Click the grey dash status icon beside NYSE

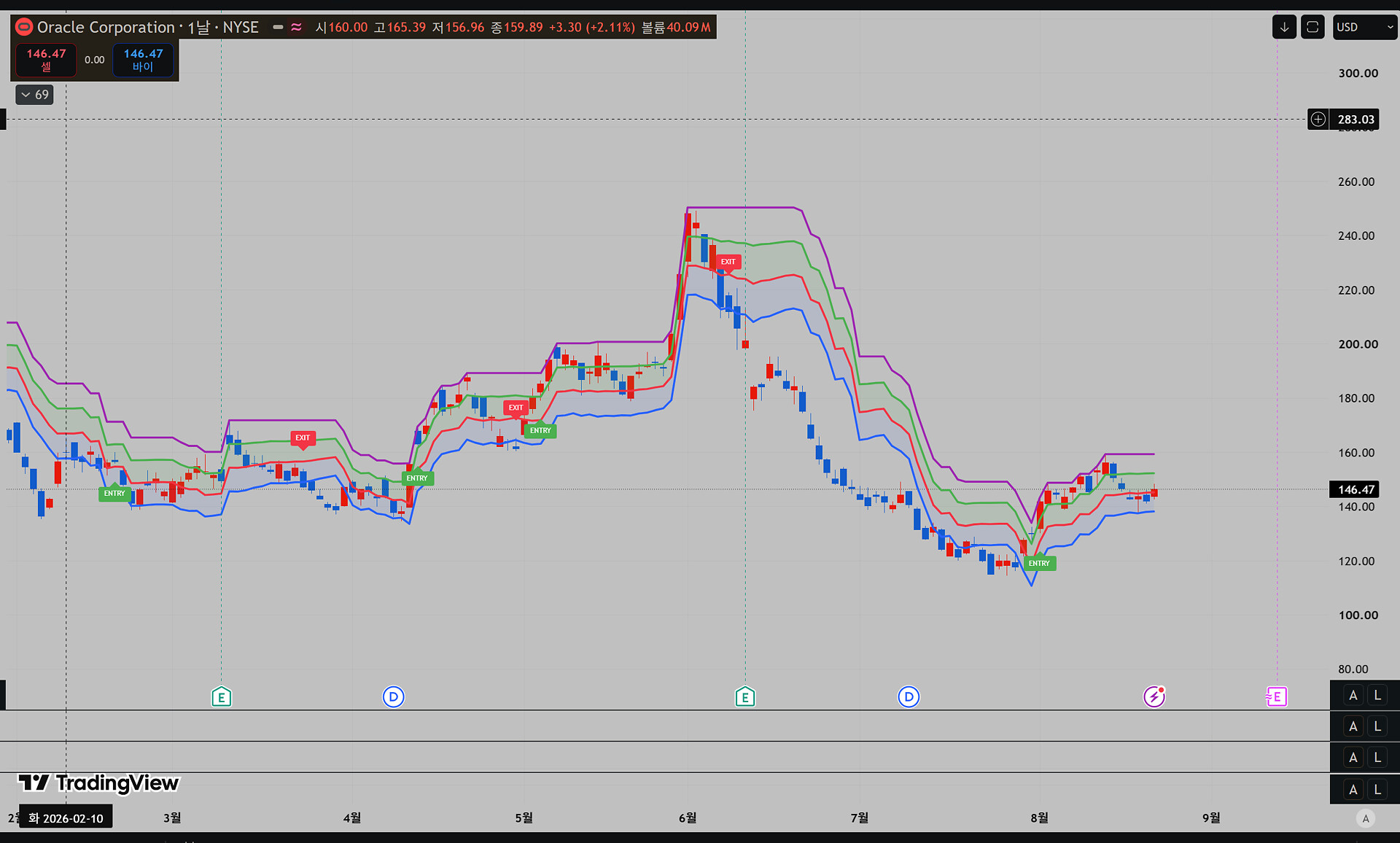click(x=278, y=28)
